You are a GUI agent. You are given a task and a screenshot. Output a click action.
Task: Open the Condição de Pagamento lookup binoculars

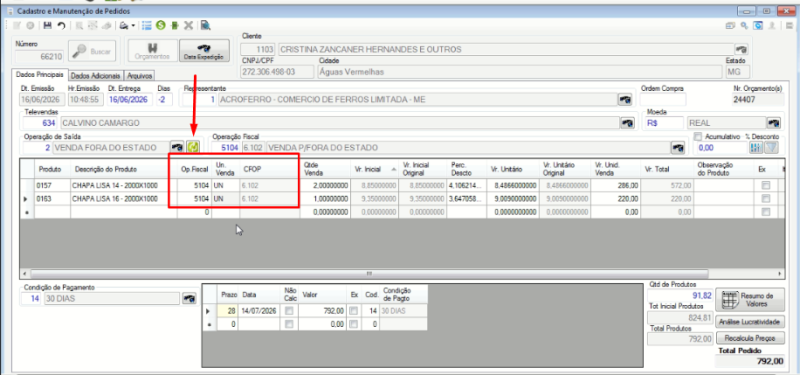188,298
